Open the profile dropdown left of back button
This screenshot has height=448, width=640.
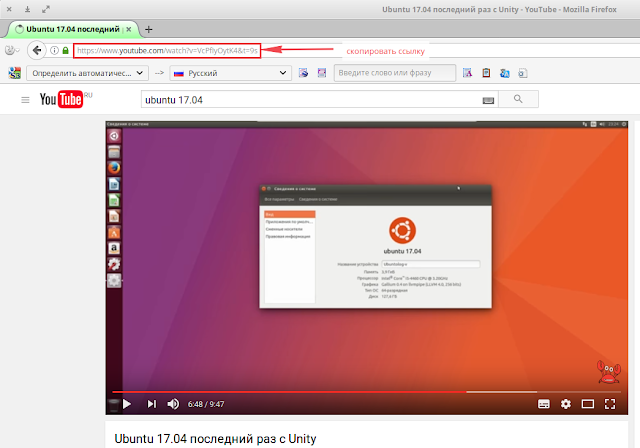(12, 51)
